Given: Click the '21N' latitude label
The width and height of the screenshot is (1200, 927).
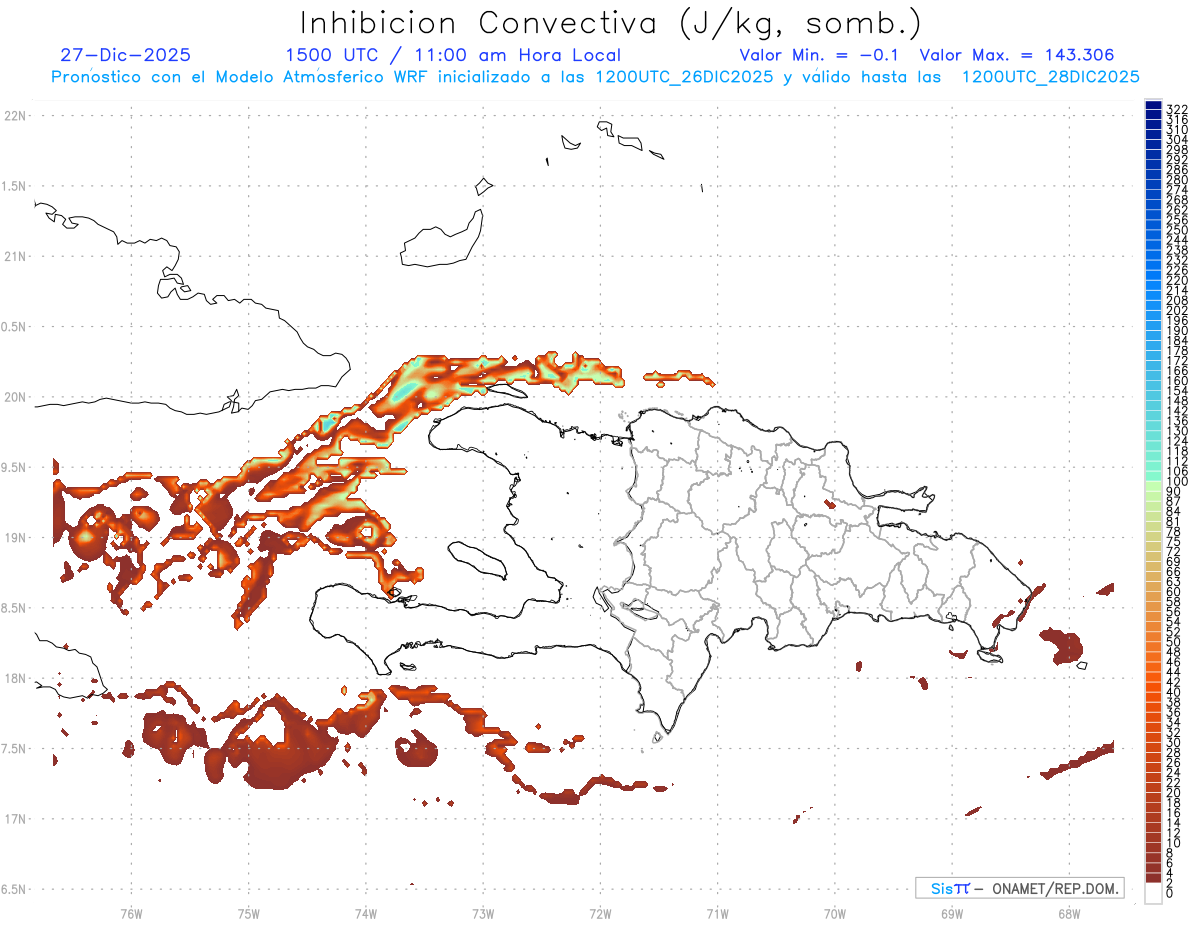Looking at the screenshot, I should coord(14,257).
